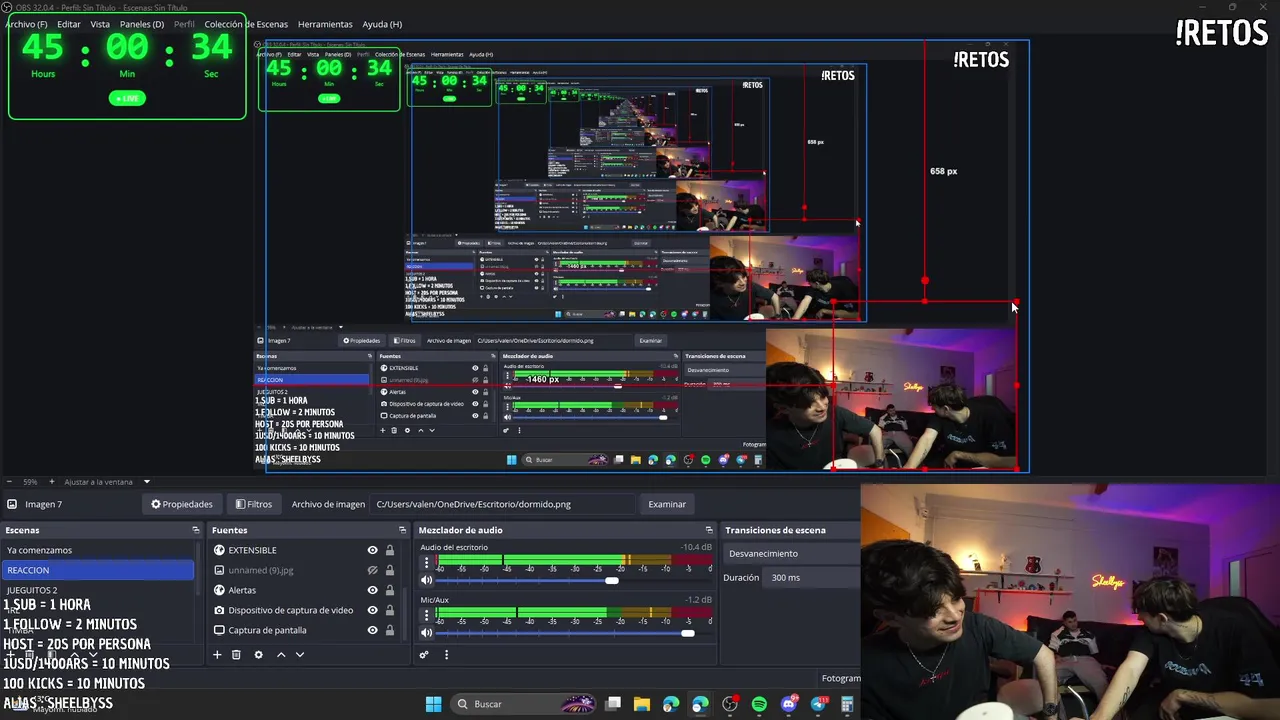Open File Explorer from taskbar
Viewport: 1280px width, 720px height.
point(642,704)
